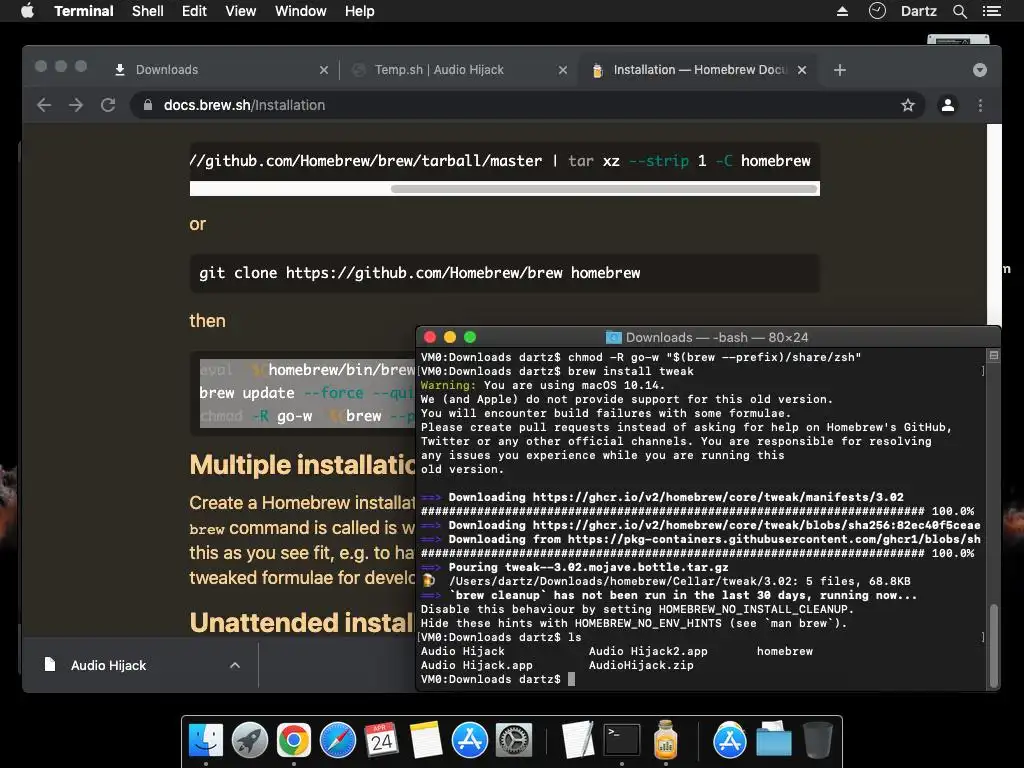Screen dimensions: 1024x768
Task: Close the Downloads tab
Action: click(x=324, y=70)
